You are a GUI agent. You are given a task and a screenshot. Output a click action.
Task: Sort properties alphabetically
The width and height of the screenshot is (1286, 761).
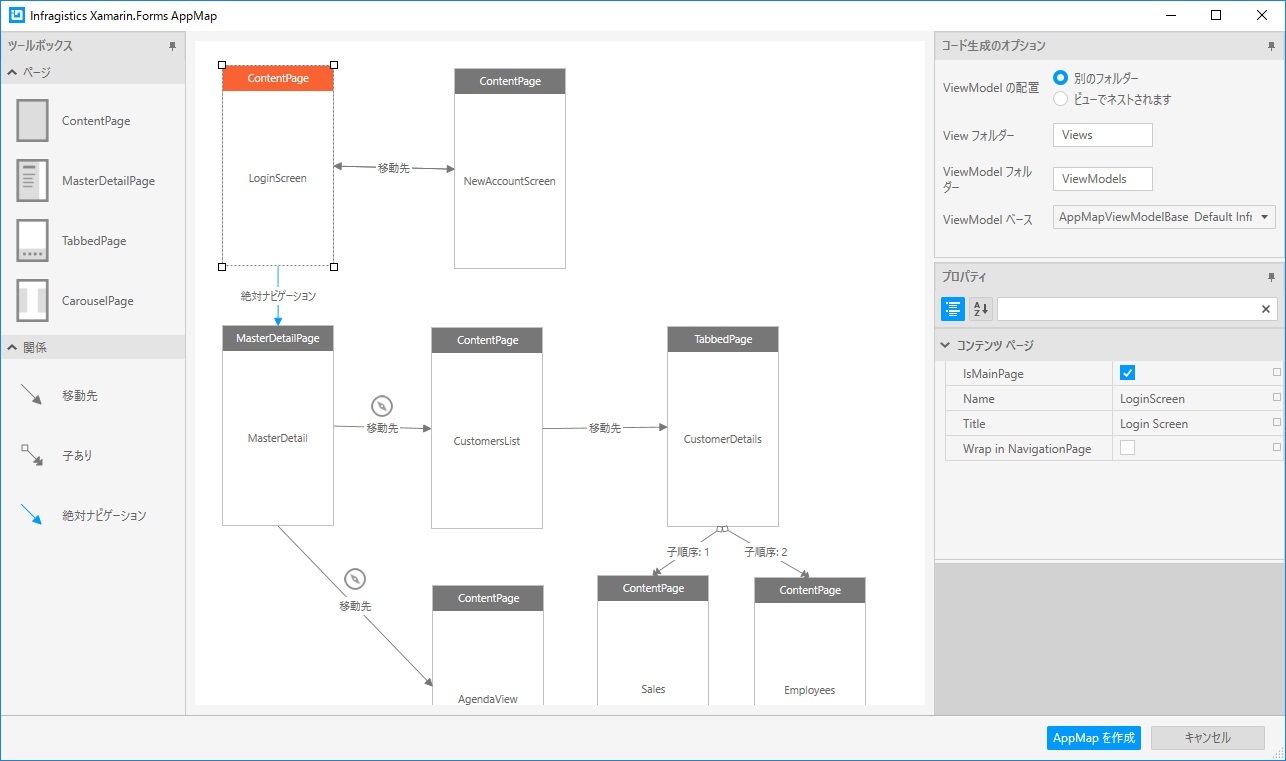[x=981, y=309]
